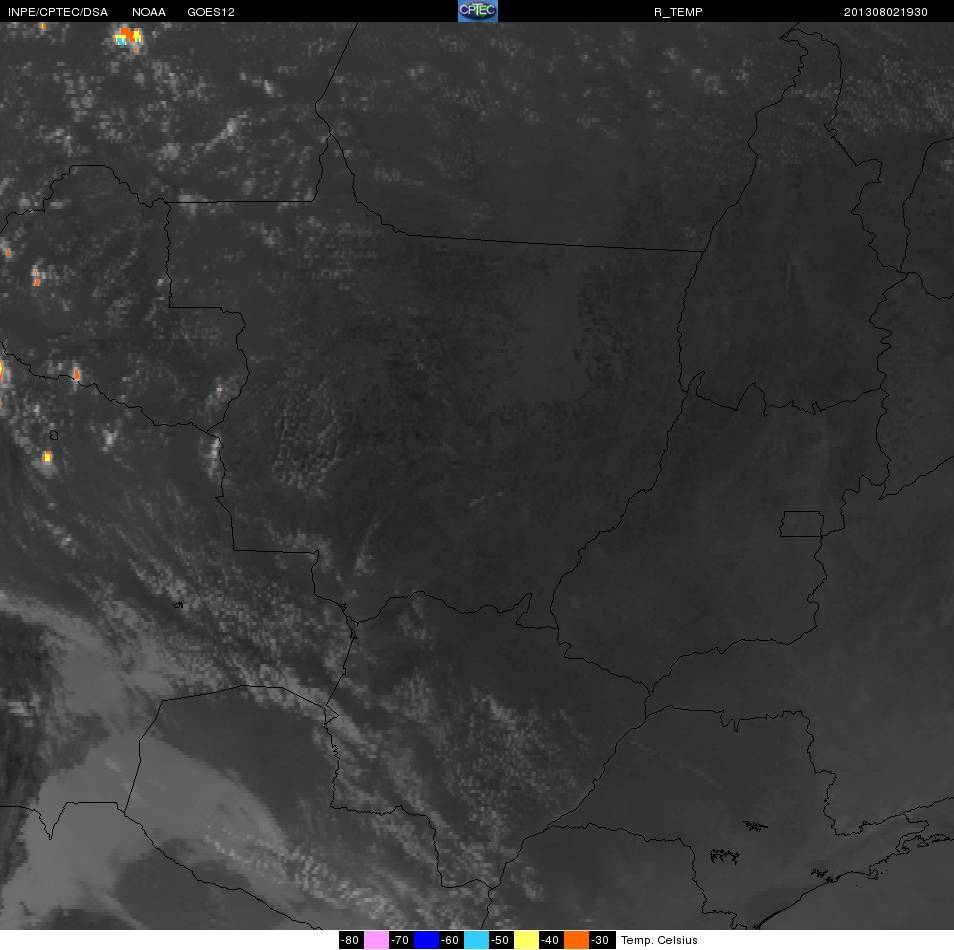Select the pink -80 to -70 swatch
Image resolution: width=954 pixels, height=950 pixels.
[x=376, y=940]
